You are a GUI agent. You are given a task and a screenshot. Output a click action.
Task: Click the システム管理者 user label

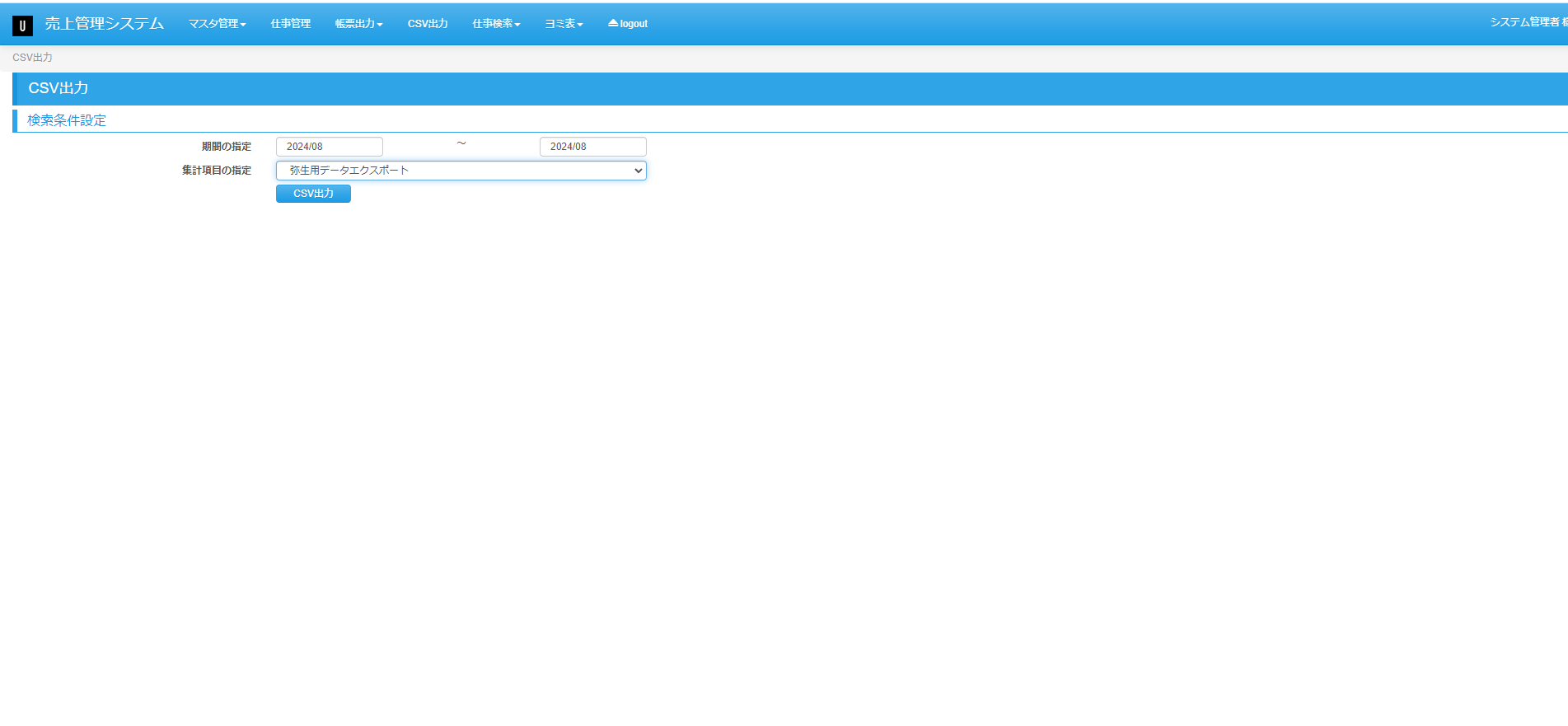point(1528,22)
